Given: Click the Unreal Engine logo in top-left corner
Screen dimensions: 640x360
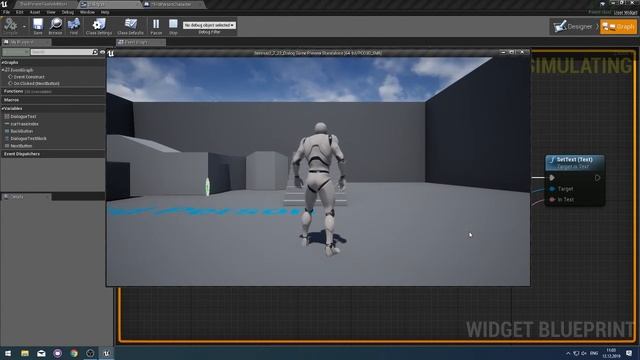Looking at the screenshot, I should click(x=4, y=4).
